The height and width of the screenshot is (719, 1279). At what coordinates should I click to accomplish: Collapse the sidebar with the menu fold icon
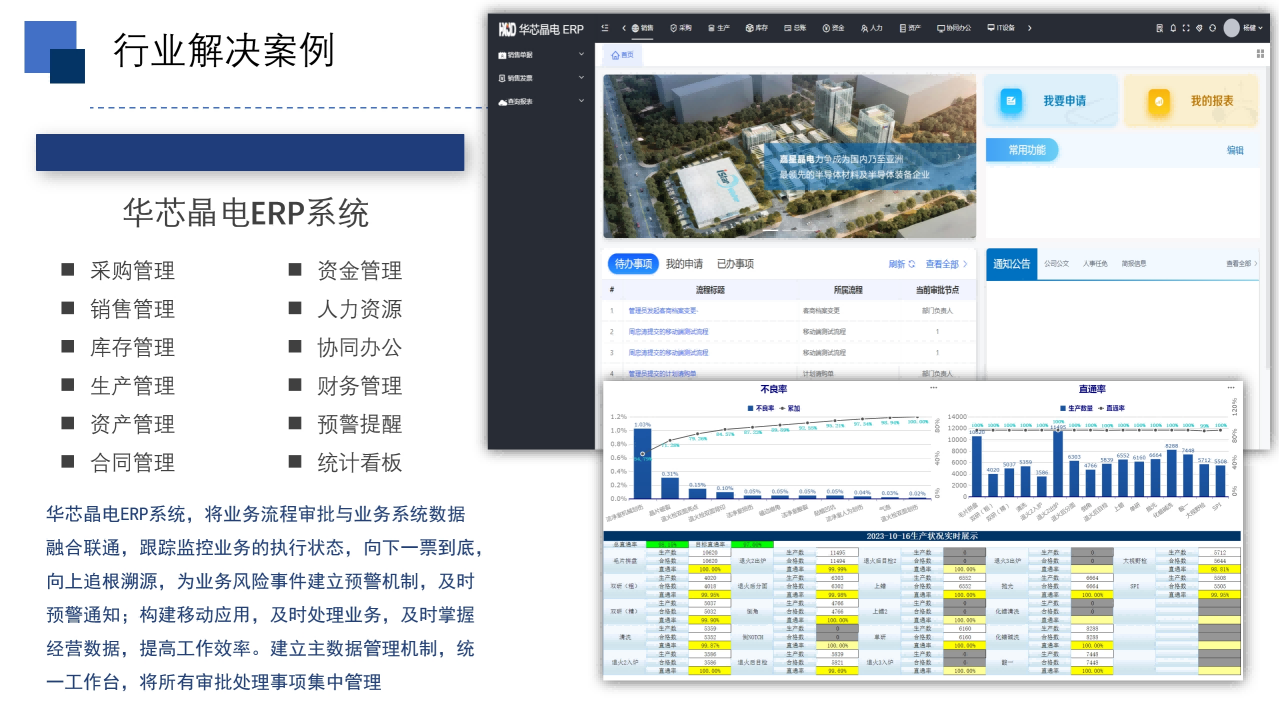pos(605,29)
